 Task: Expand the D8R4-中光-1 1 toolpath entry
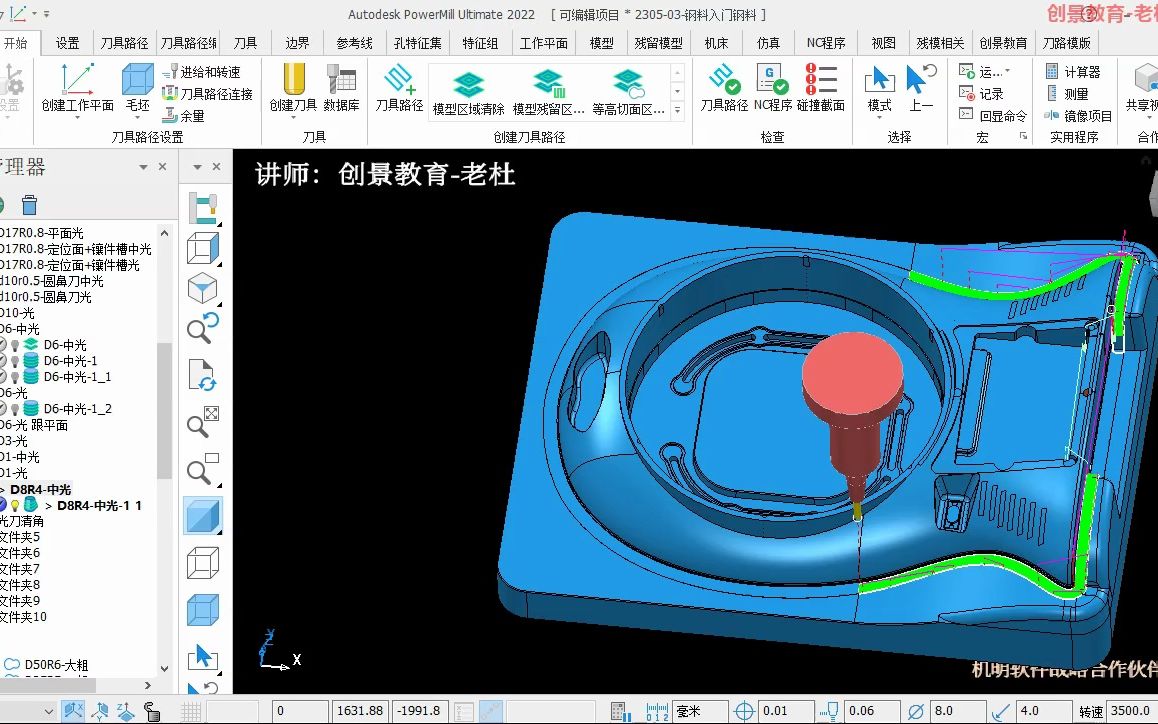point(49,505)
